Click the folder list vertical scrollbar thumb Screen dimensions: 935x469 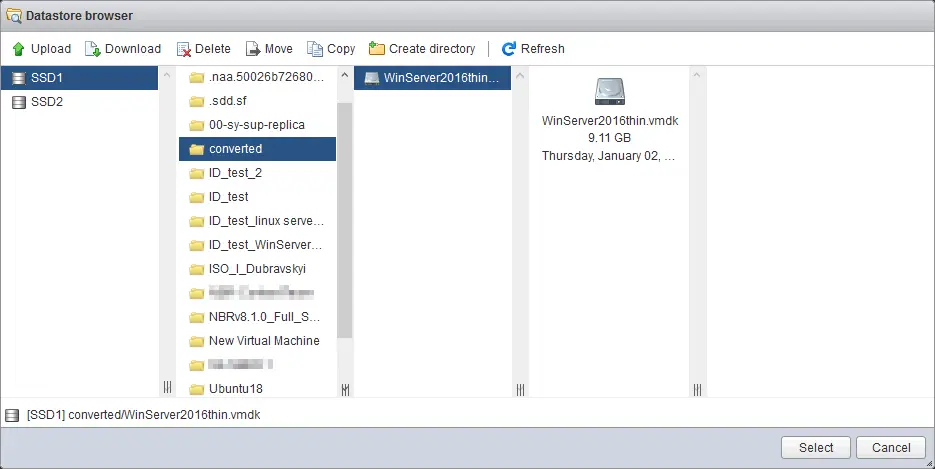344,220
